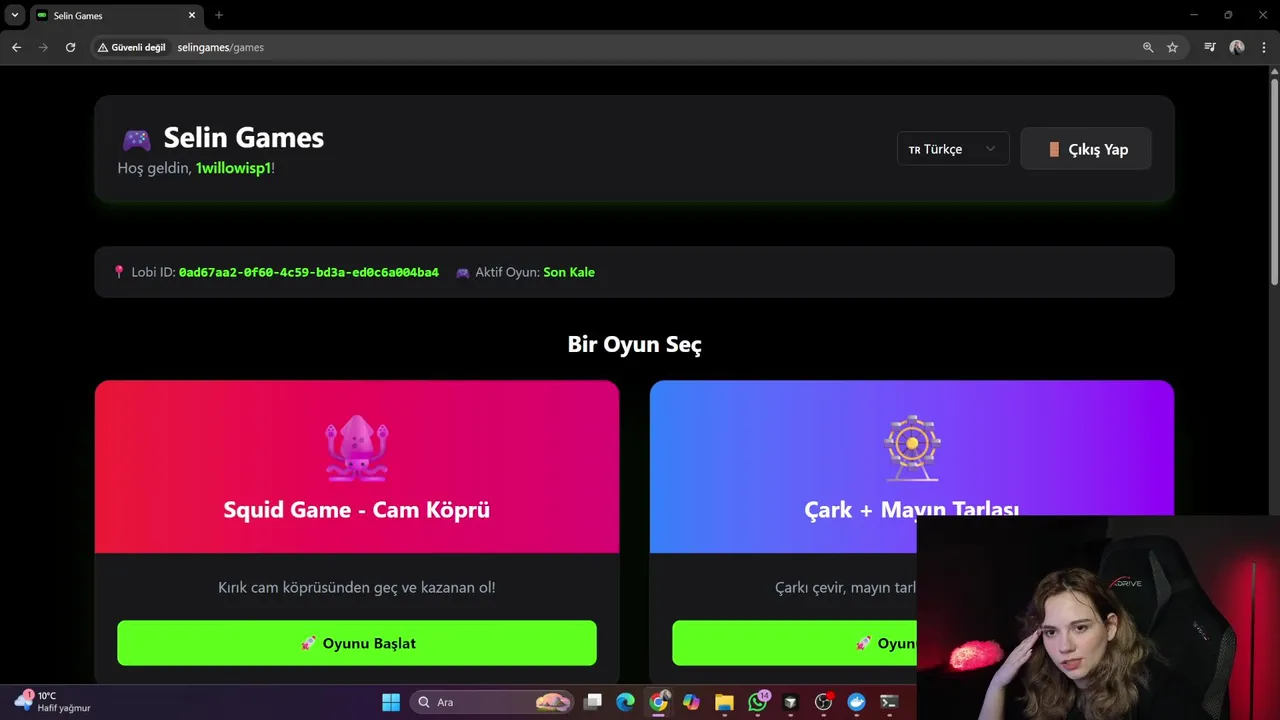The image size is (1280, 720).
Task: Click the Aktif Oyun 'Son Kale' text
Action: coord(569,272)
